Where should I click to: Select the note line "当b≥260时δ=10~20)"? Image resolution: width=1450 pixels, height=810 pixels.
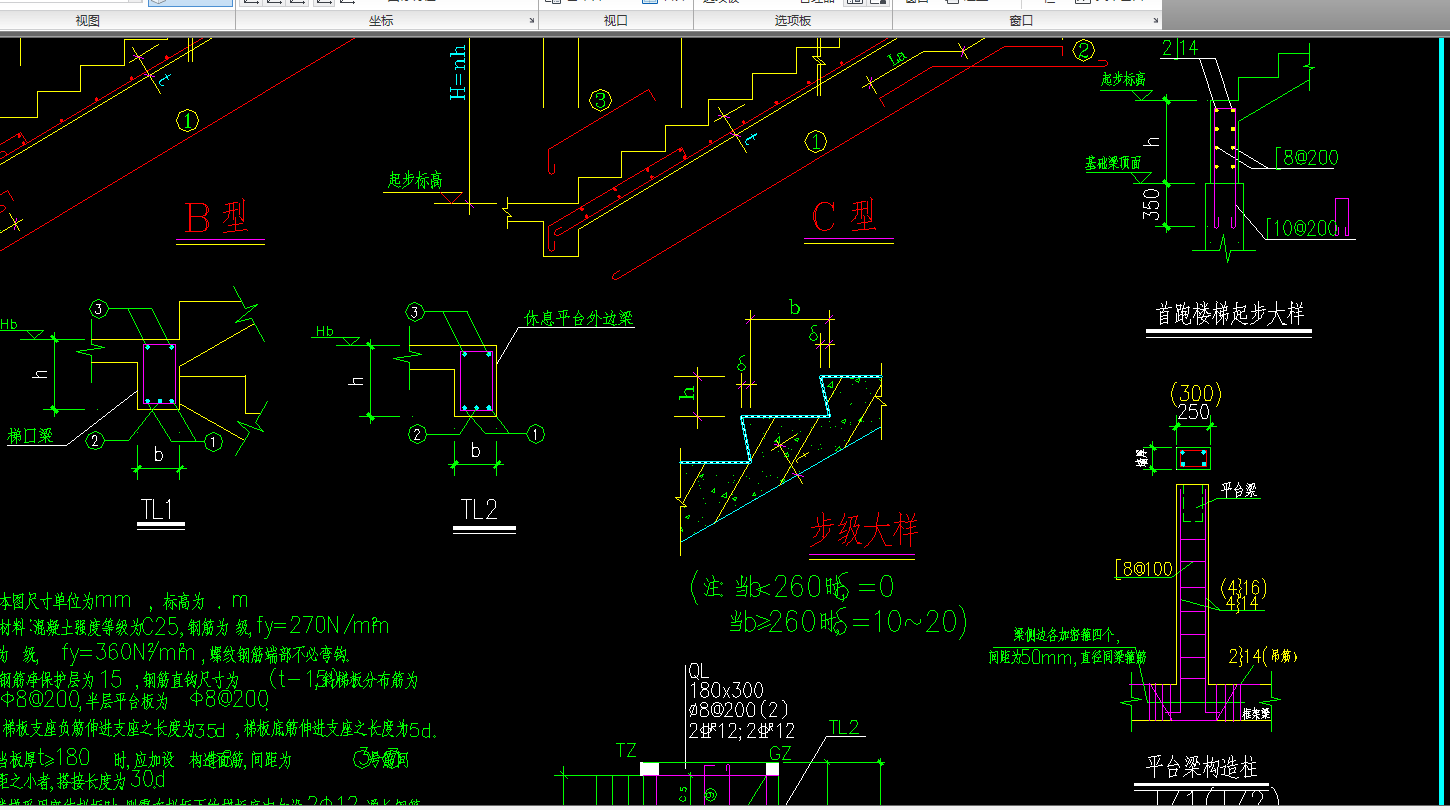[x=848, y=622]
